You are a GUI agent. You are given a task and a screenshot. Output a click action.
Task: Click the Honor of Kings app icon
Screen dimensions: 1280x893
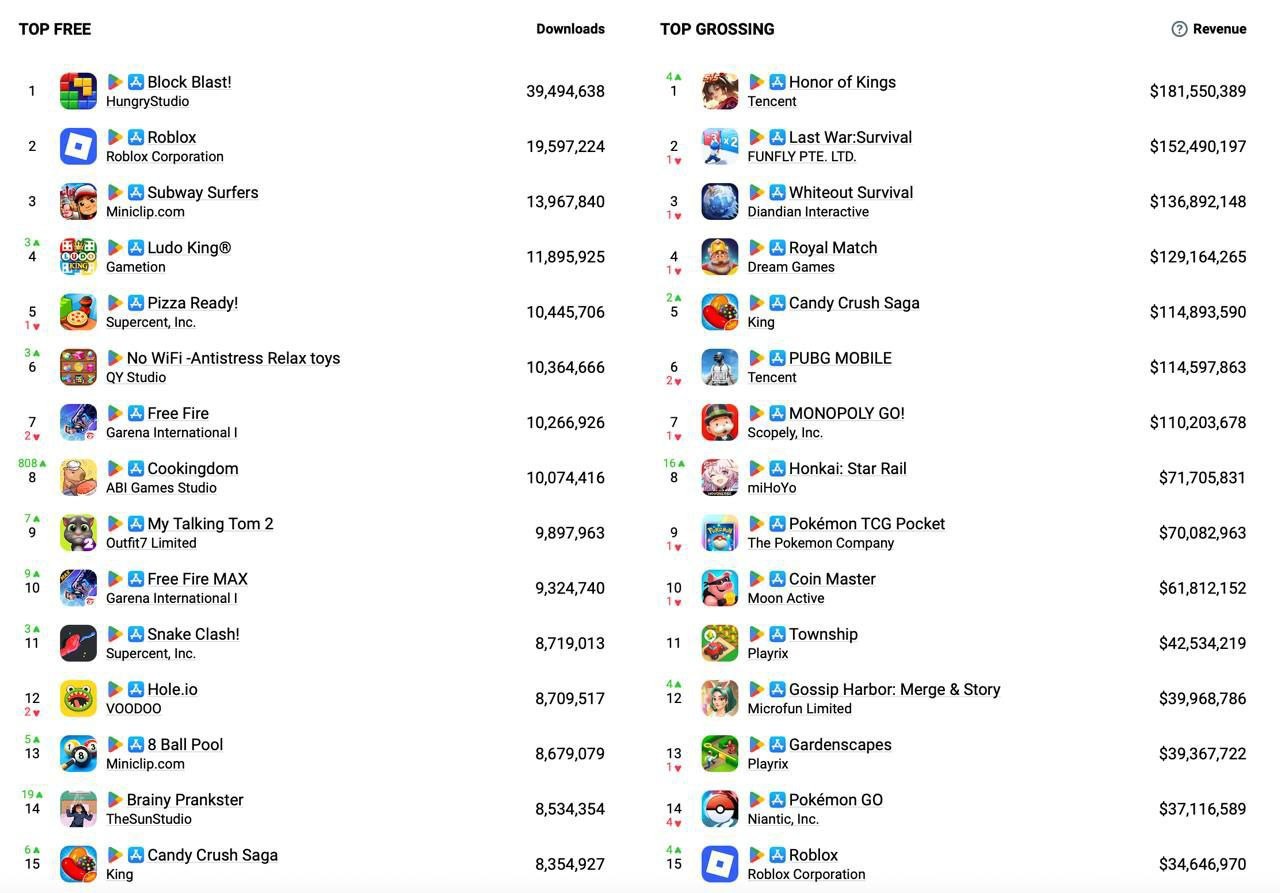pos(720,91)
